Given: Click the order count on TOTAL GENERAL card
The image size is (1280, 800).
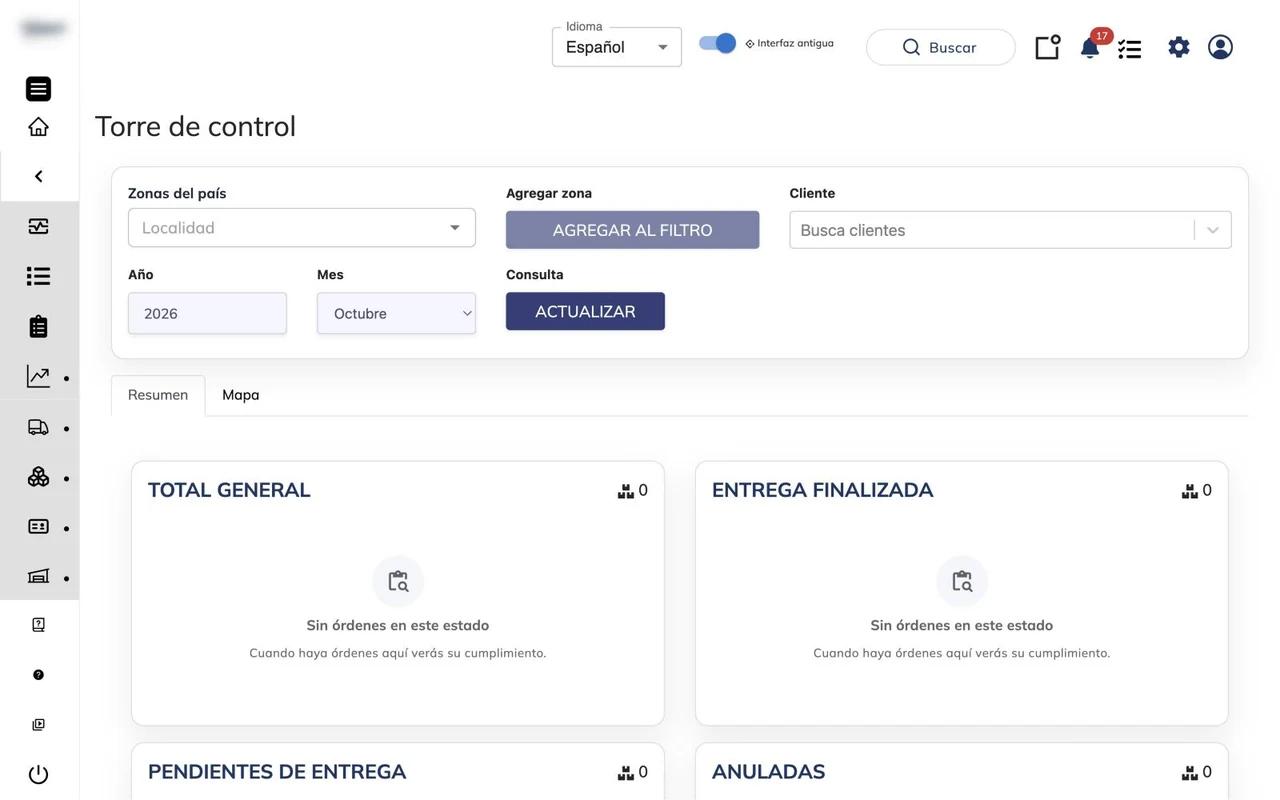Looking at the screenshot, I should click(x=633, y=490).
